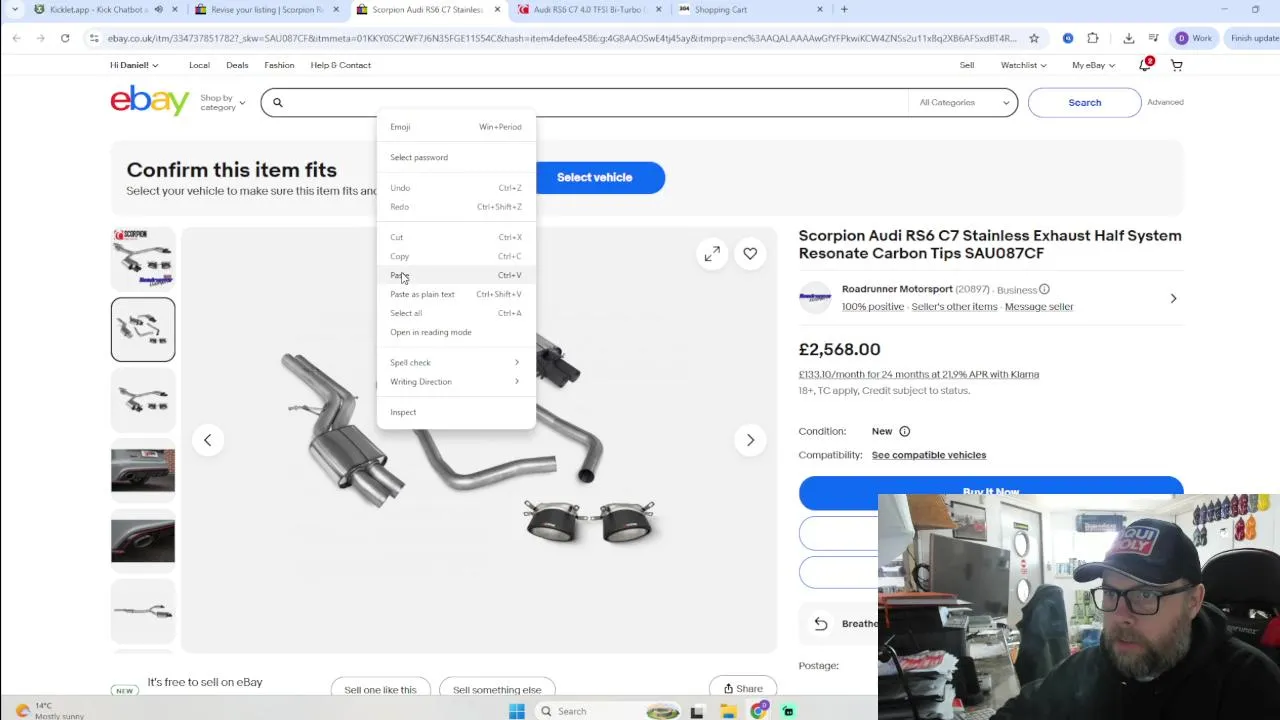
Task: Click the eBay Search button
Action: tap(1084, 102)
